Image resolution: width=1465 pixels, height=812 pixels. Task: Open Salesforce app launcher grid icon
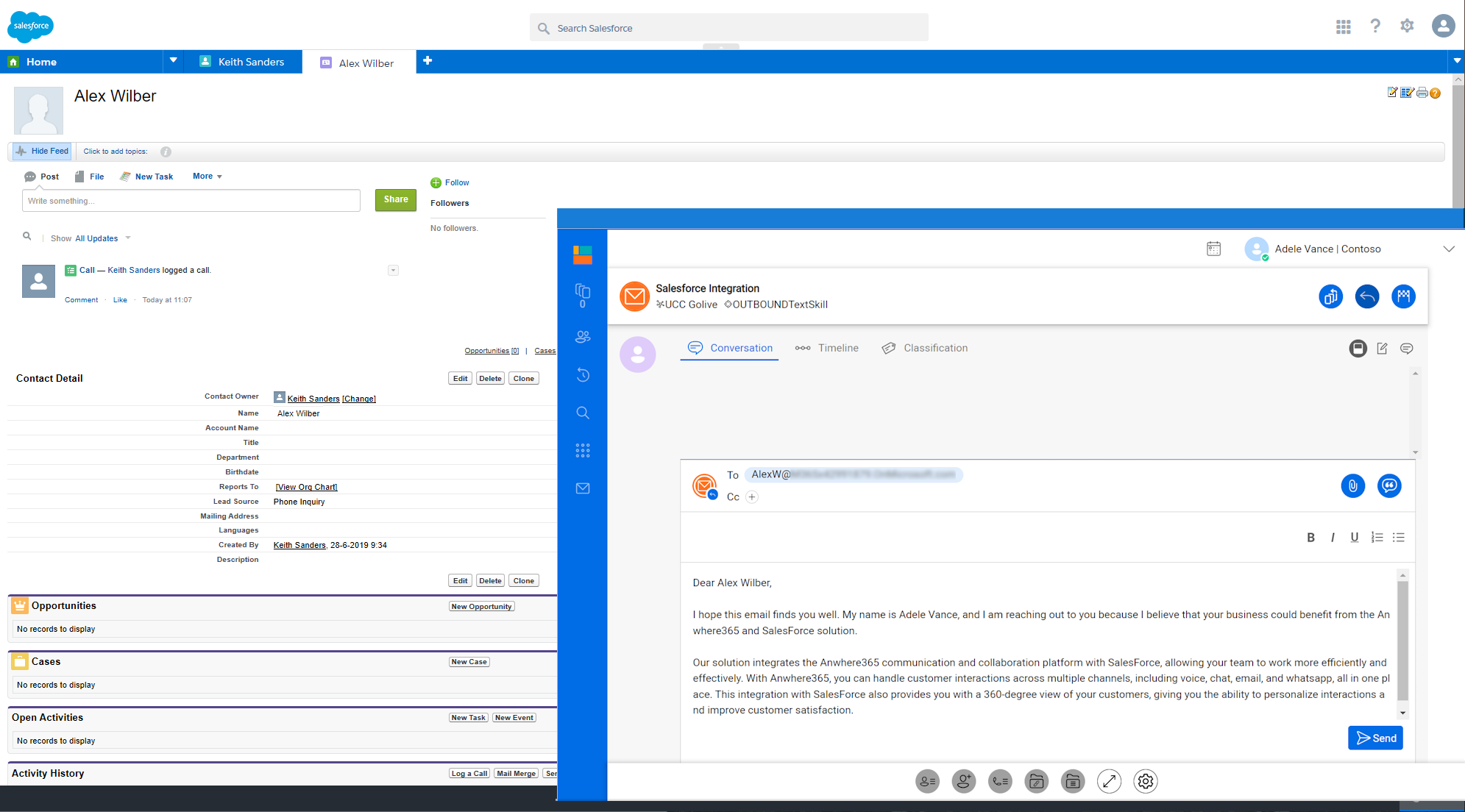[1343, 27]
